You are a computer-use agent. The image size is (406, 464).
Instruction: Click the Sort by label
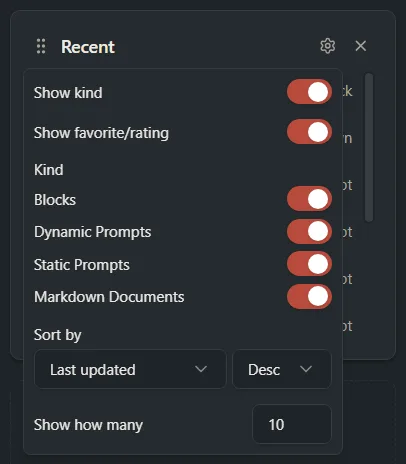(57, 335)
